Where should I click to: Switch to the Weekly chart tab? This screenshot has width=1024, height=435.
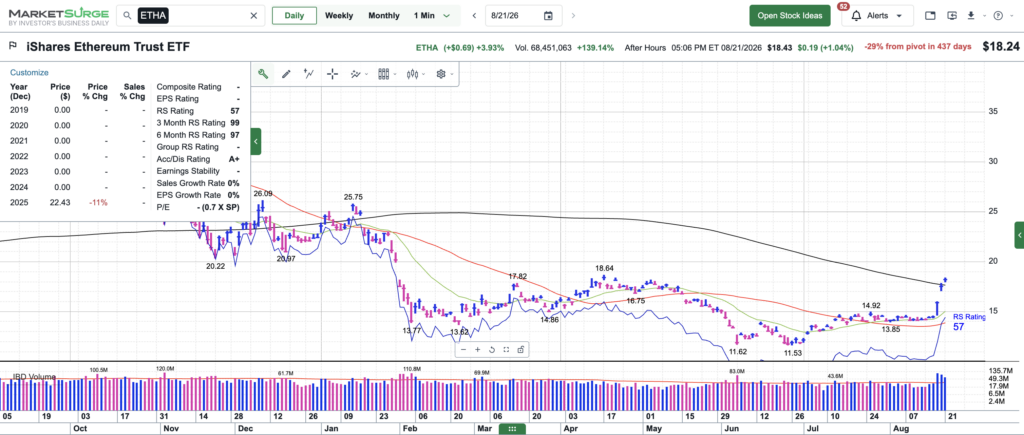[339, 16]
